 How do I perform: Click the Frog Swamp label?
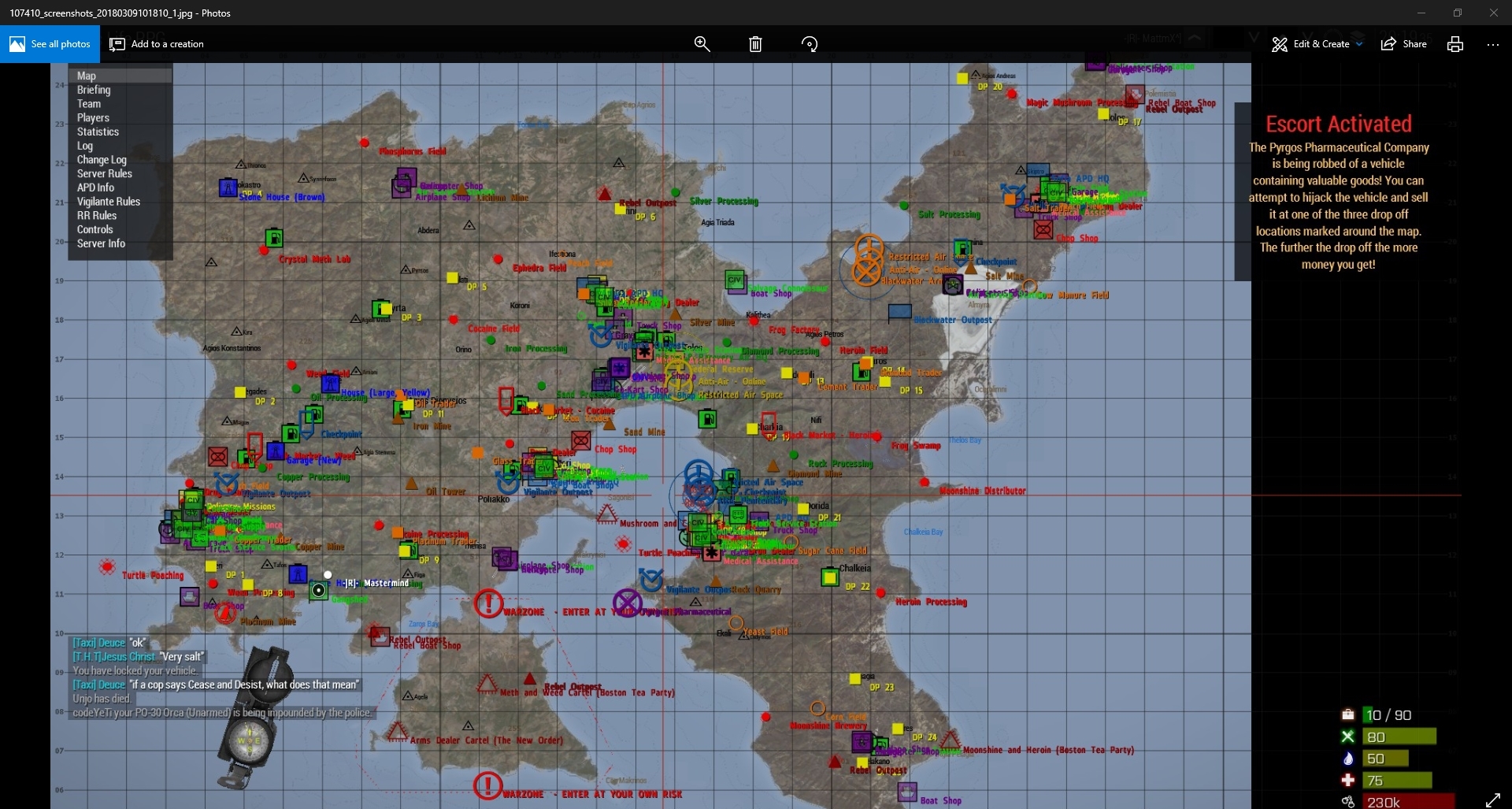[916, 446]
